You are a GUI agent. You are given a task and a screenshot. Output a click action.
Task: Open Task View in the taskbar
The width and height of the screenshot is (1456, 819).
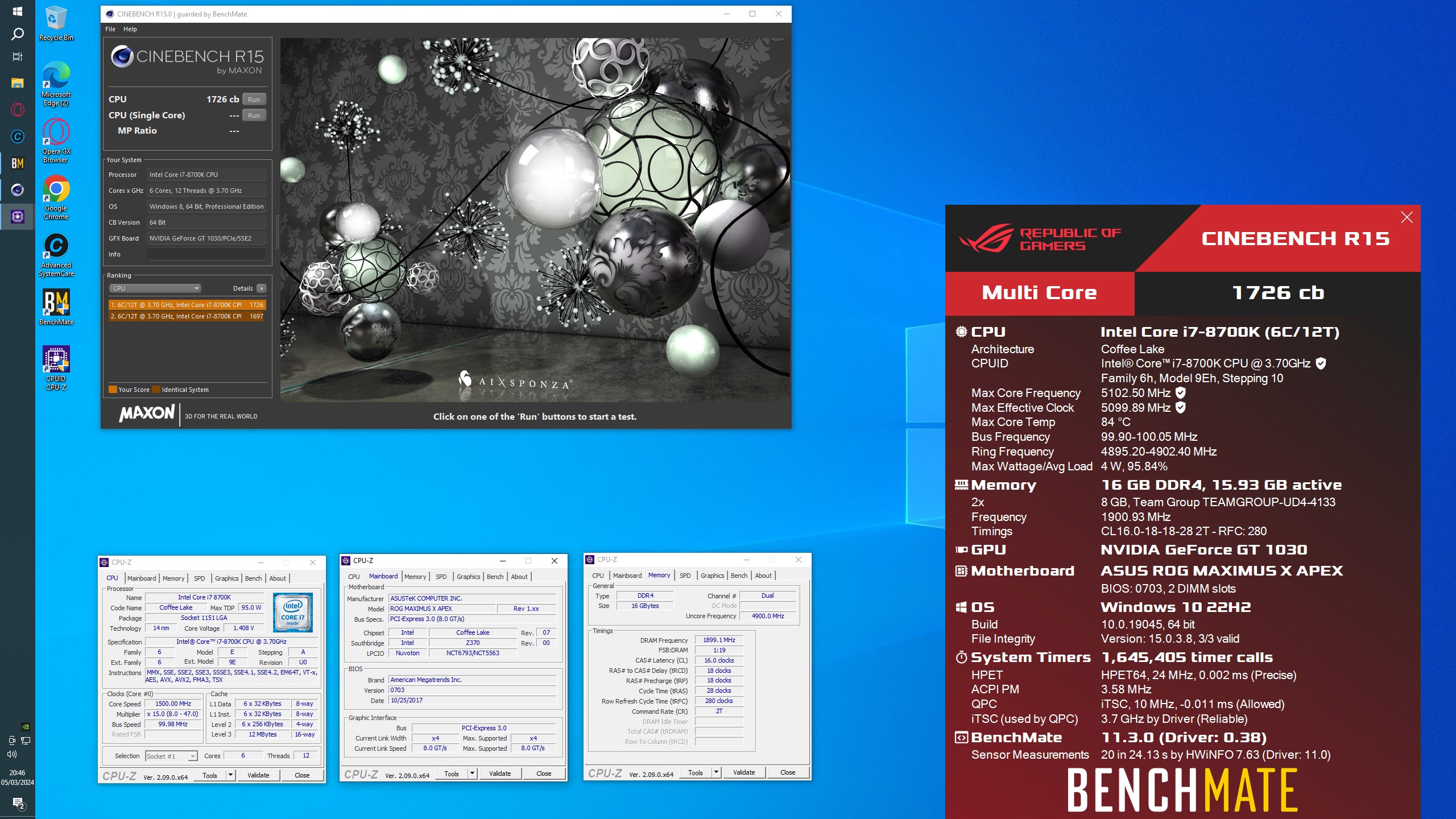[17, 57]
